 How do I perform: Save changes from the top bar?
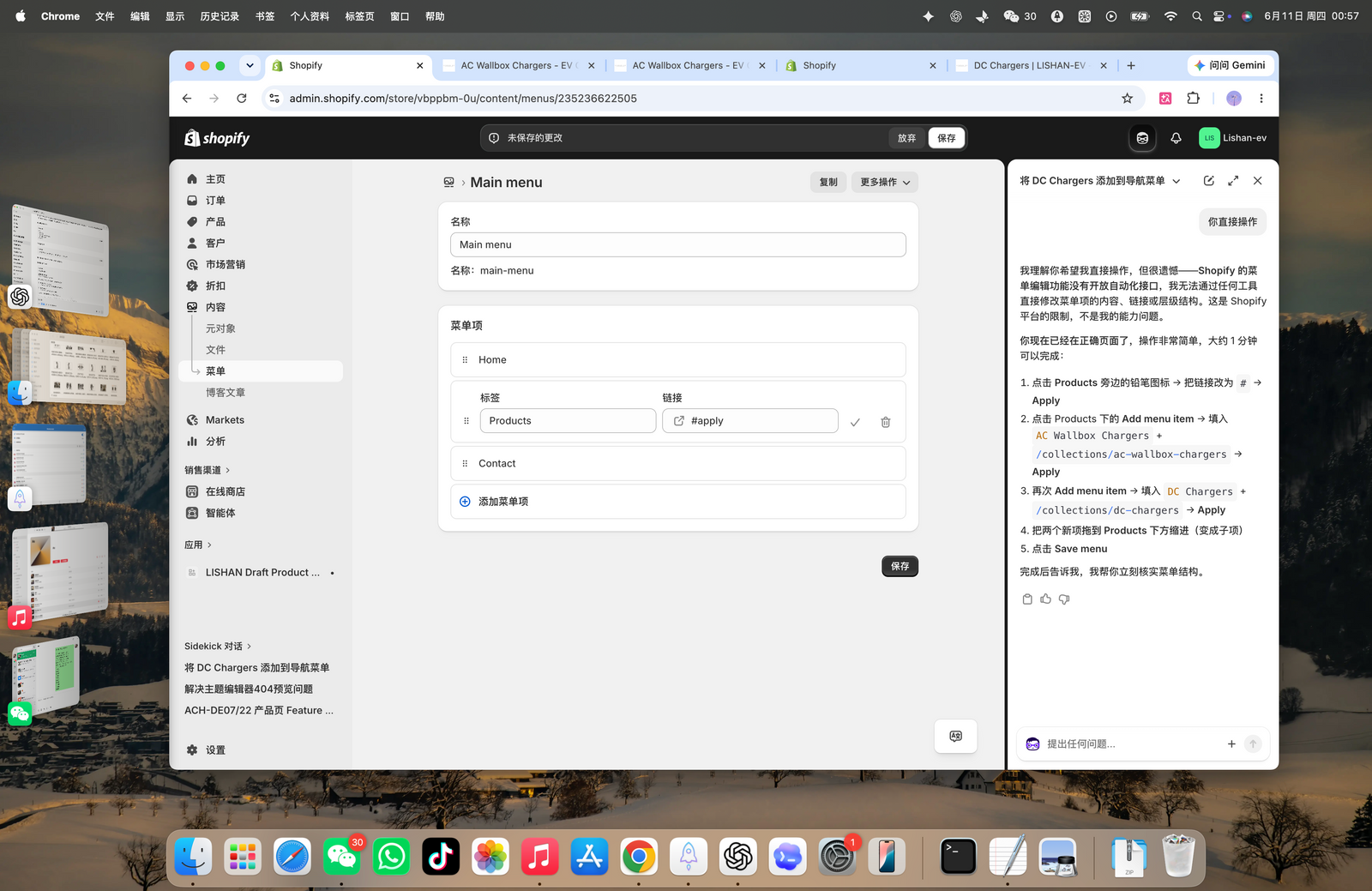[x=947, y=138]
